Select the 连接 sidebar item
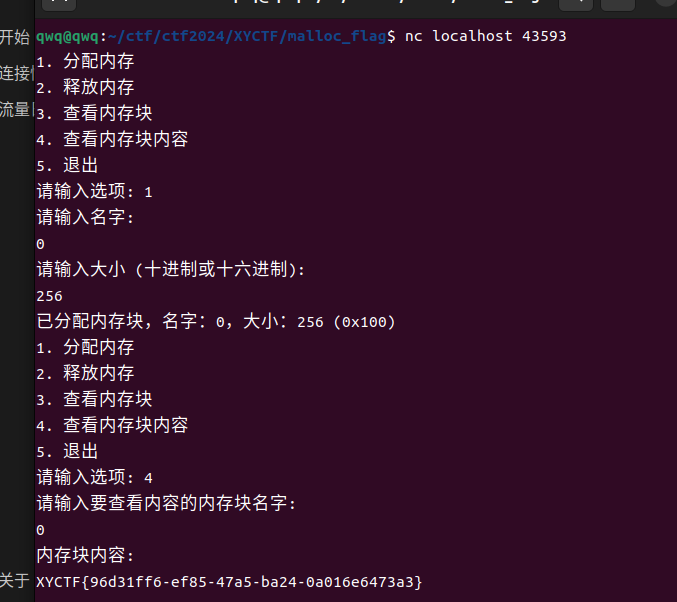677x602 pixels. [16, 73]
